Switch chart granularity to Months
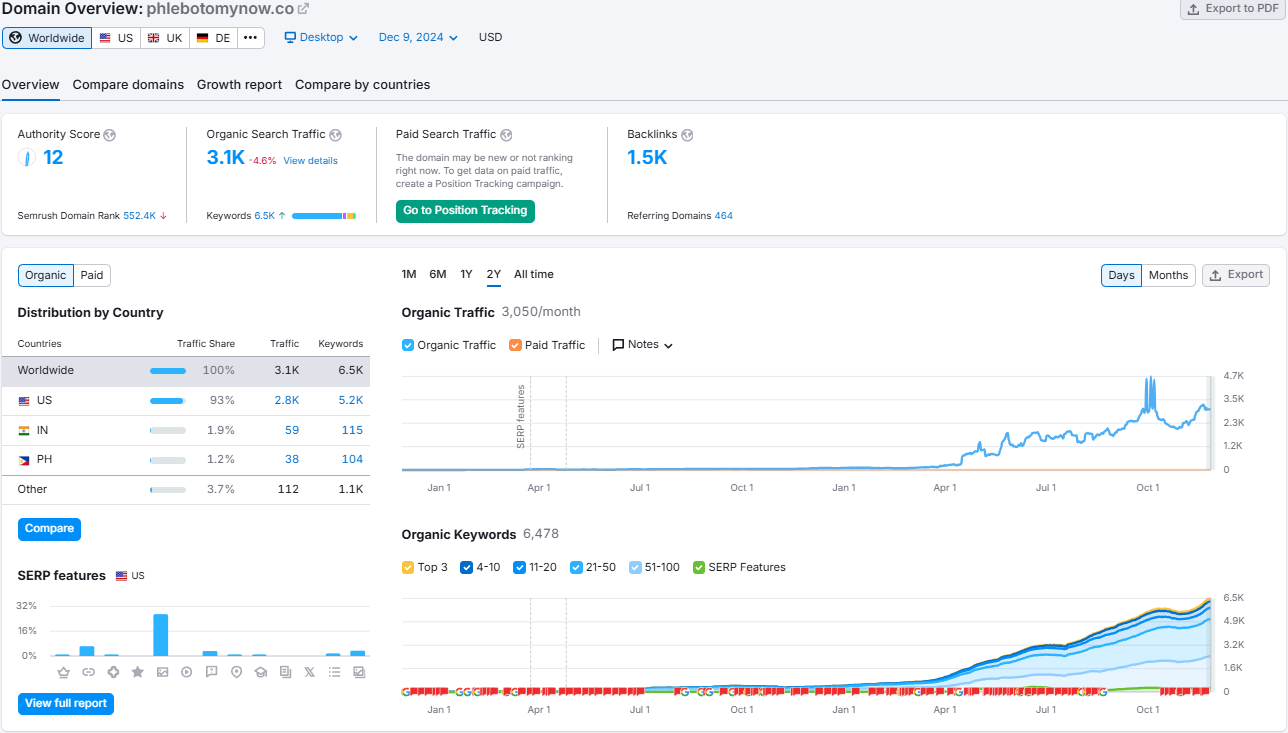Viewport: 1288px width, 733px height. pos(1168,275)
